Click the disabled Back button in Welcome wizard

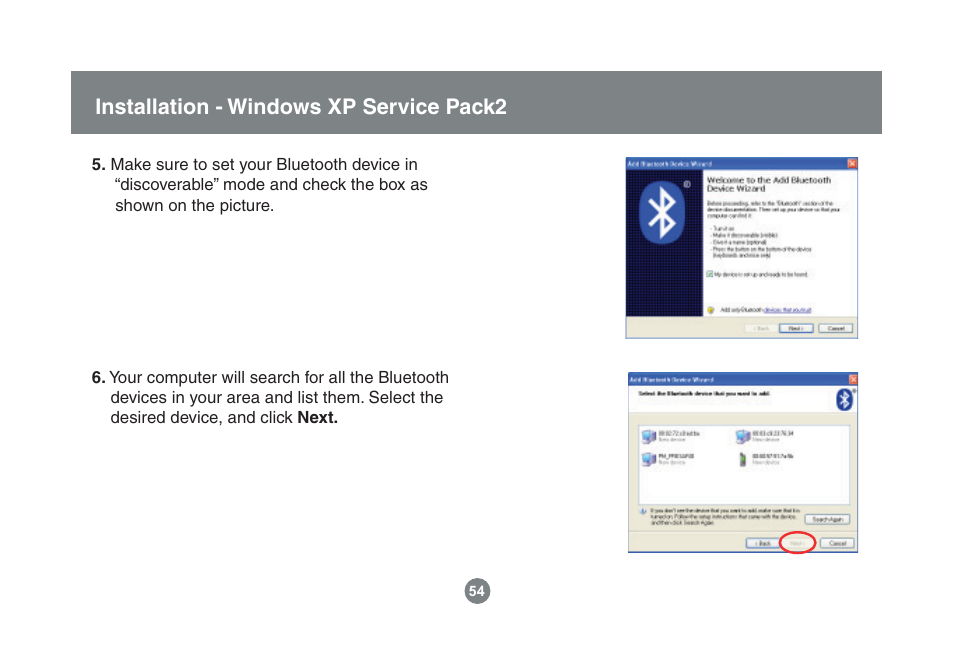(x=762, y=329)
